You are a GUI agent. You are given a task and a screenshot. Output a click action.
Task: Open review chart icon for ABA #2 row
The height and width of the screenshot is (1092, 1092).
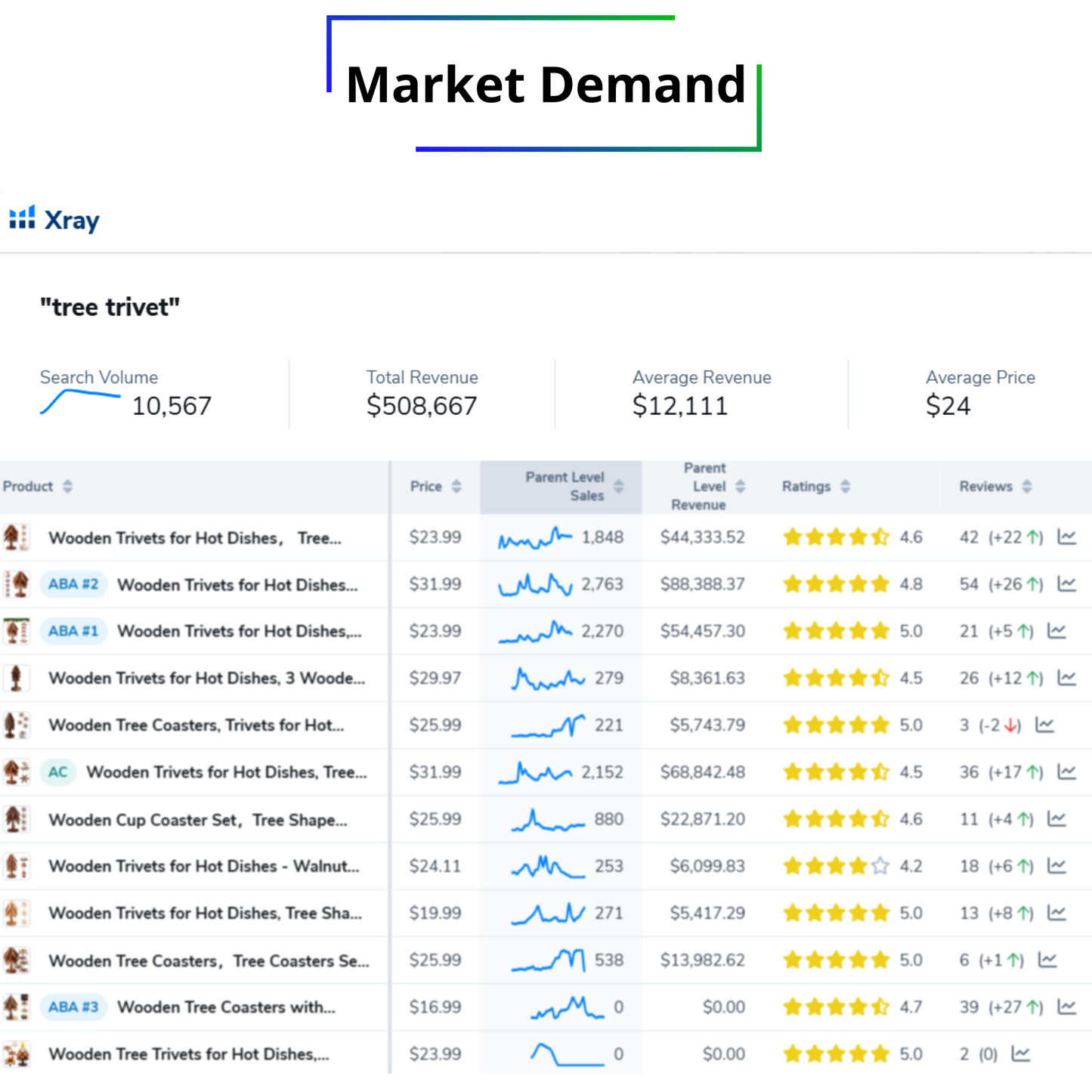pos(1067,583)
